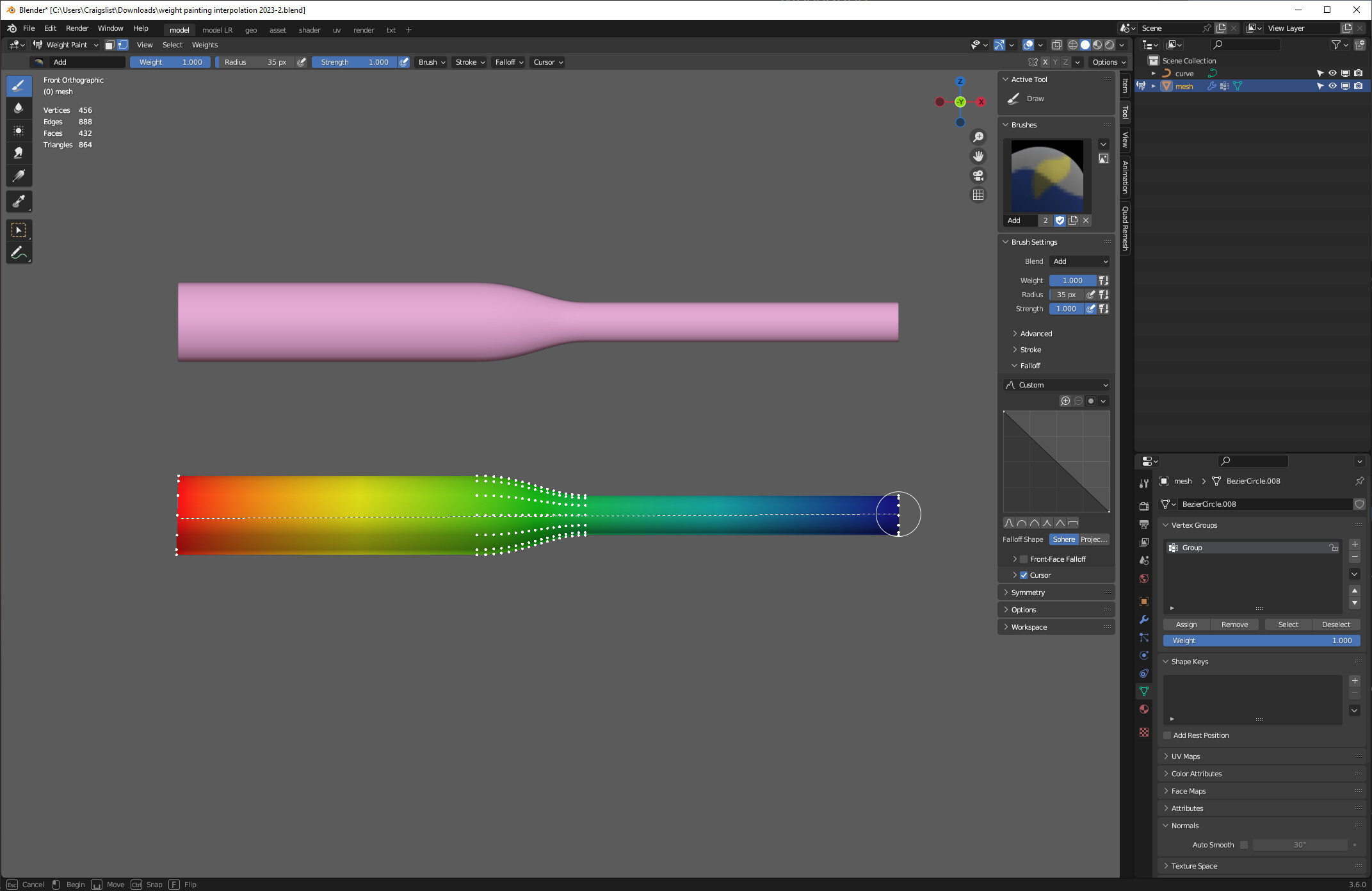Viewport: 1372px width, 891px height.
Task: Open the File menu
Action: 29,28
